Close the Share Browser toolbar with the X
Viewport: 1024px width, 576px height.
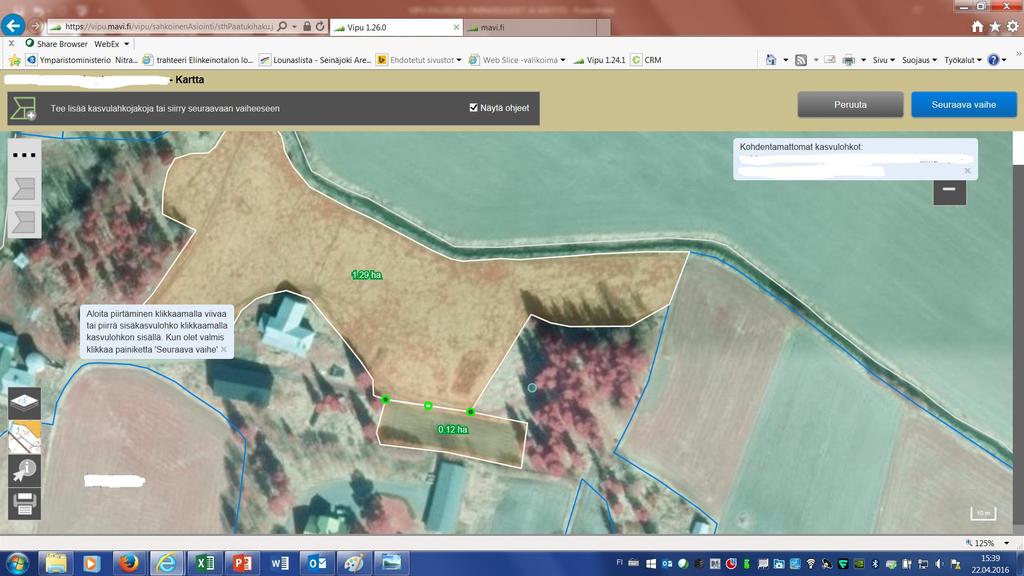(x=10, y=44)
